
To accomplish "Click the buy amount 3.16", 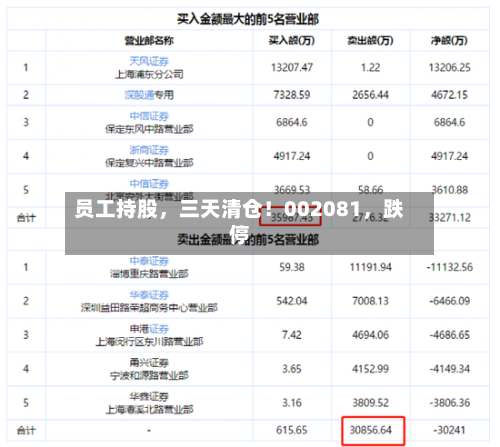I will 292,403.
